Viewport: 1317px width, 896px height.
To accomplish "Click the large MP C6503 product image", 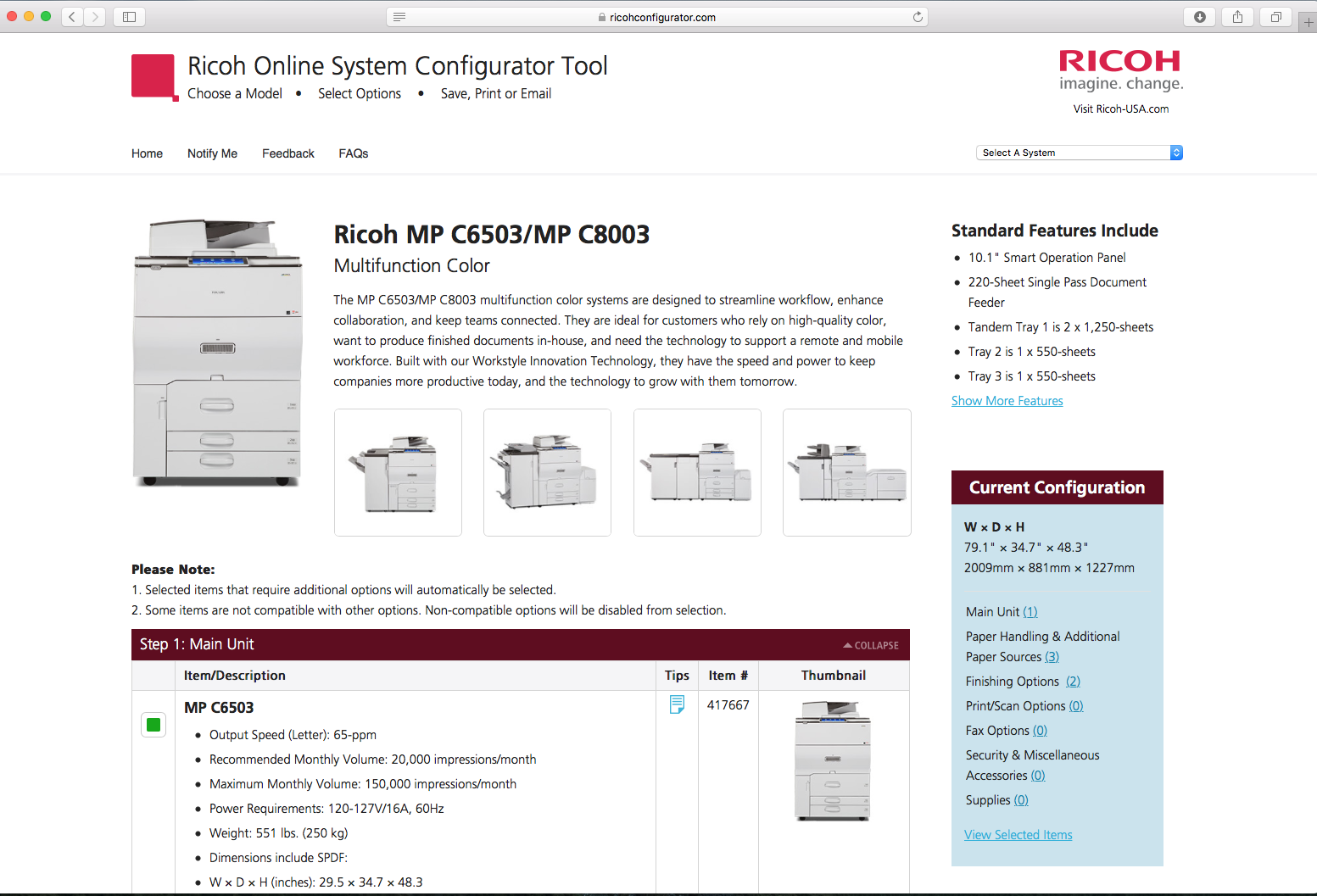I will [218, 353].
